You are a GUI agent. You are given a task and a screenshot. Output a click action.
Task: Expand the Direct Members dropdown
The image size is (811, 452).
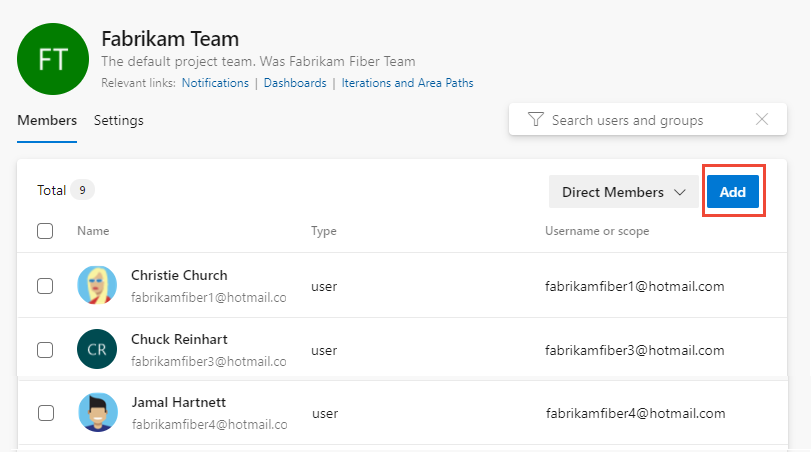tap(623, 192)
